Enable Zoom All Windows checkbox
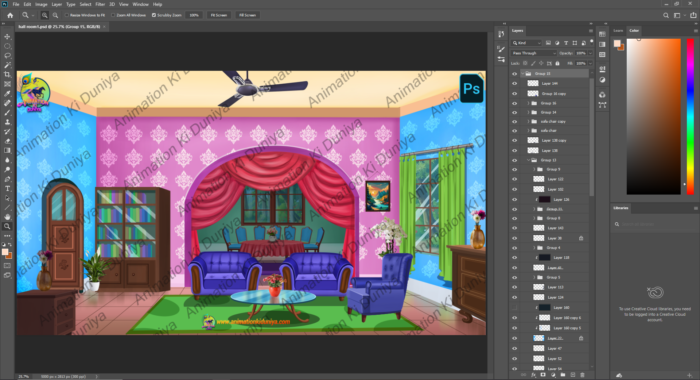 113,15
